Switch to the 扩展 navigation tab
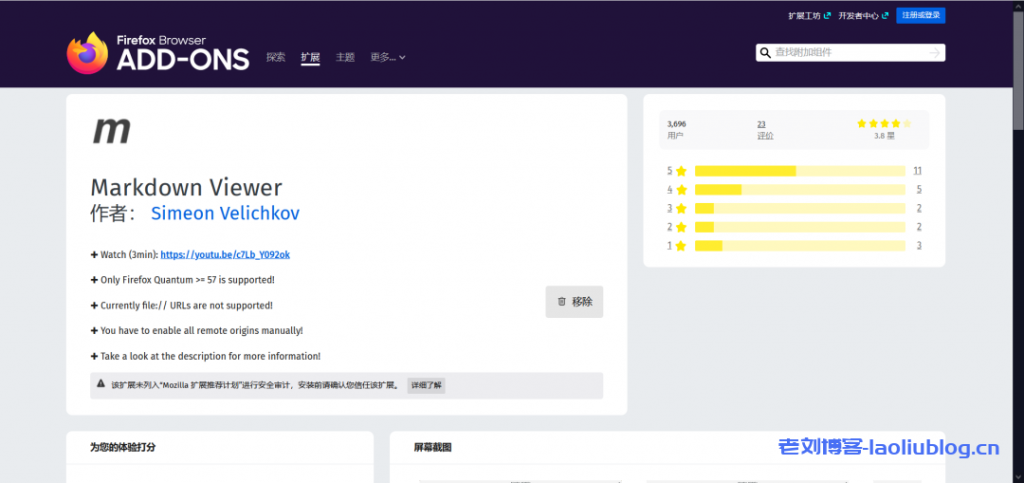The width and height of the screenshot is (1024, 483). [310, 57]
